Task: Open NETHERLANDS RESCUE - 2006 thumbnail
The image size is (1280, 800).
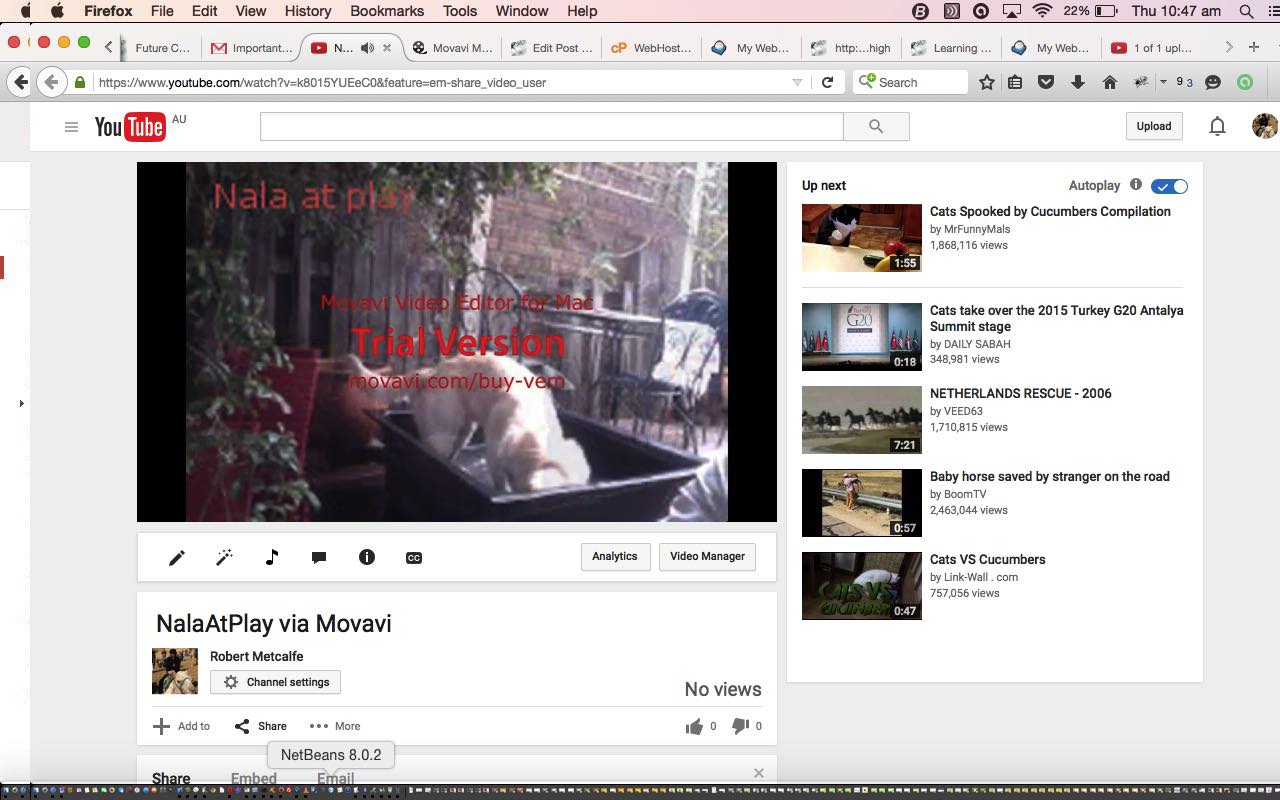Action: tap(861, 420)
